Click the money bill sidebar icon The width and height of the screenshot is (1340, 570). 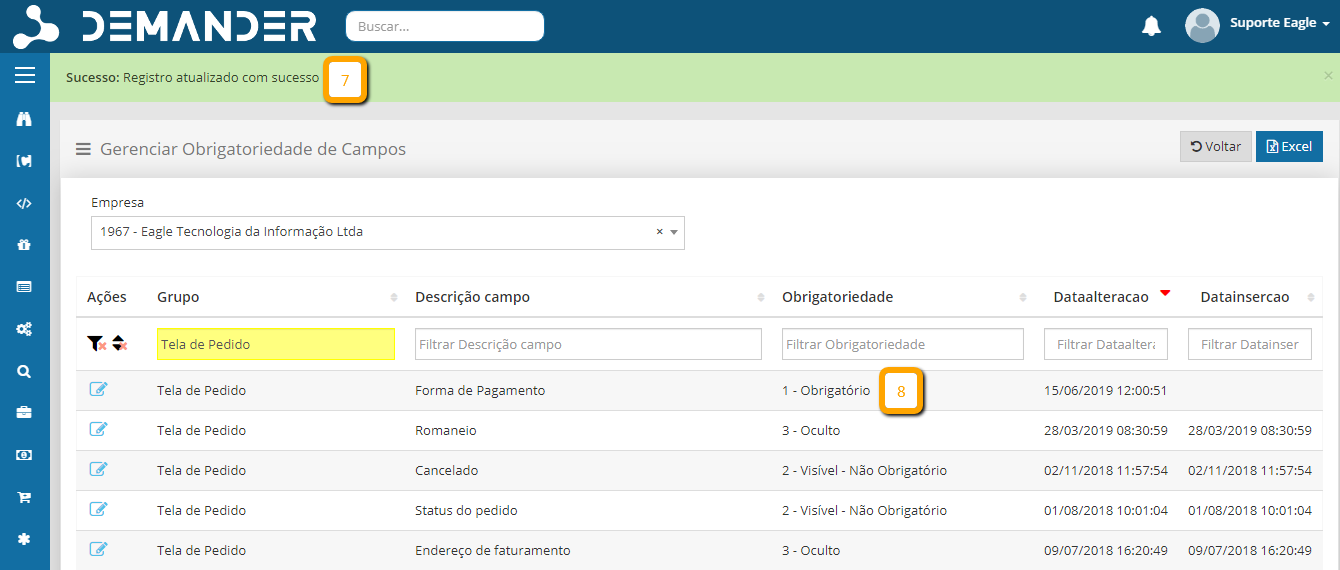(x=25, y=455)
